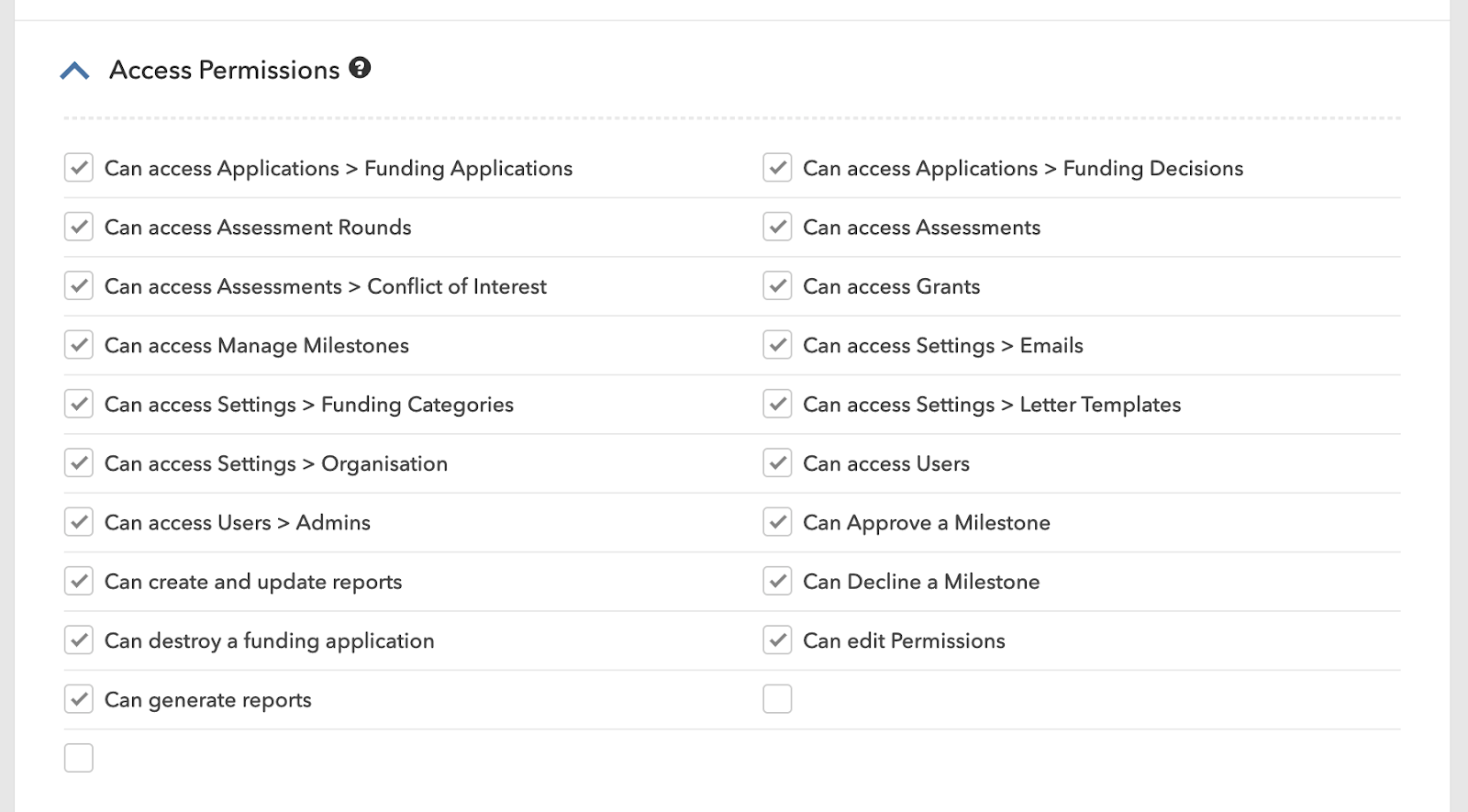Viewport: 1468px width, 812px height.
Task: Disable Can access Assessments > Conflict of Interest
Action: (79, 286)
